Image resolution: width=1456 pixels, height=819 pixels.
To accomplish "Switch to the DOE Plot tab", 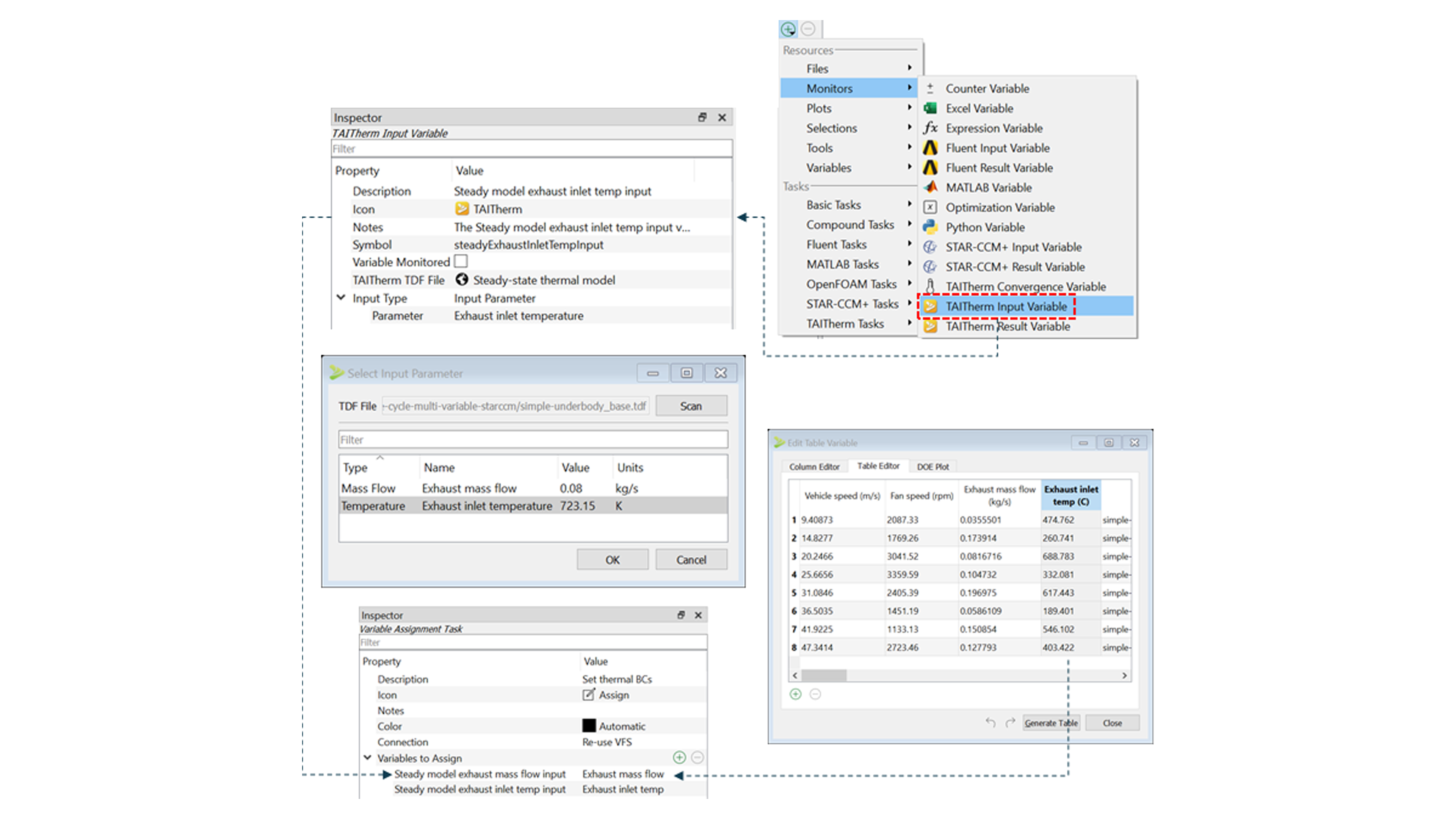I will tap(933, 466).
